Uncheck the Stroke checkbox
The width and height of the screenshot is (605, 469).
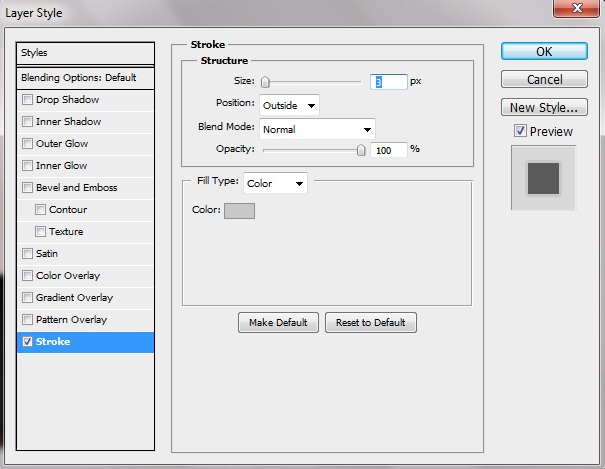[27, 341]
